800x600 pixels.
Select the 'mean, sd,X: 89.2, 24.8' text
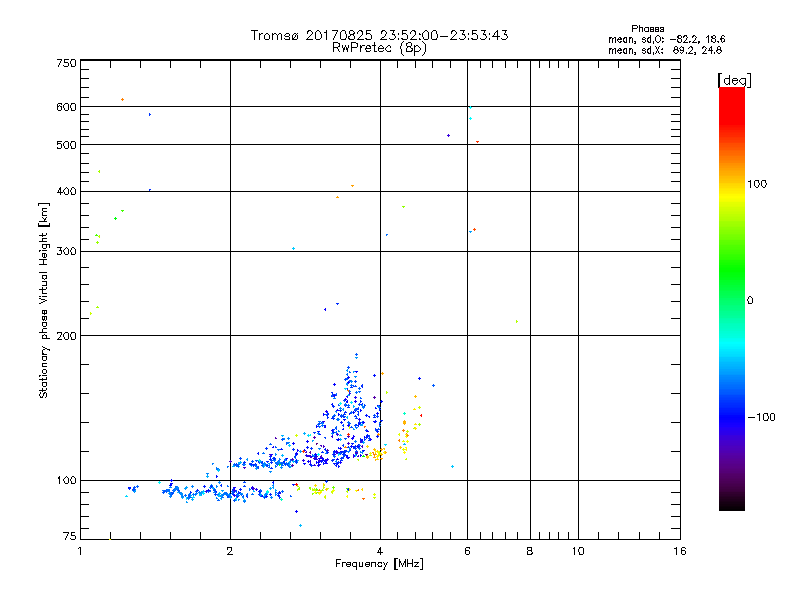pyautogui.click(x=665, y=51)
